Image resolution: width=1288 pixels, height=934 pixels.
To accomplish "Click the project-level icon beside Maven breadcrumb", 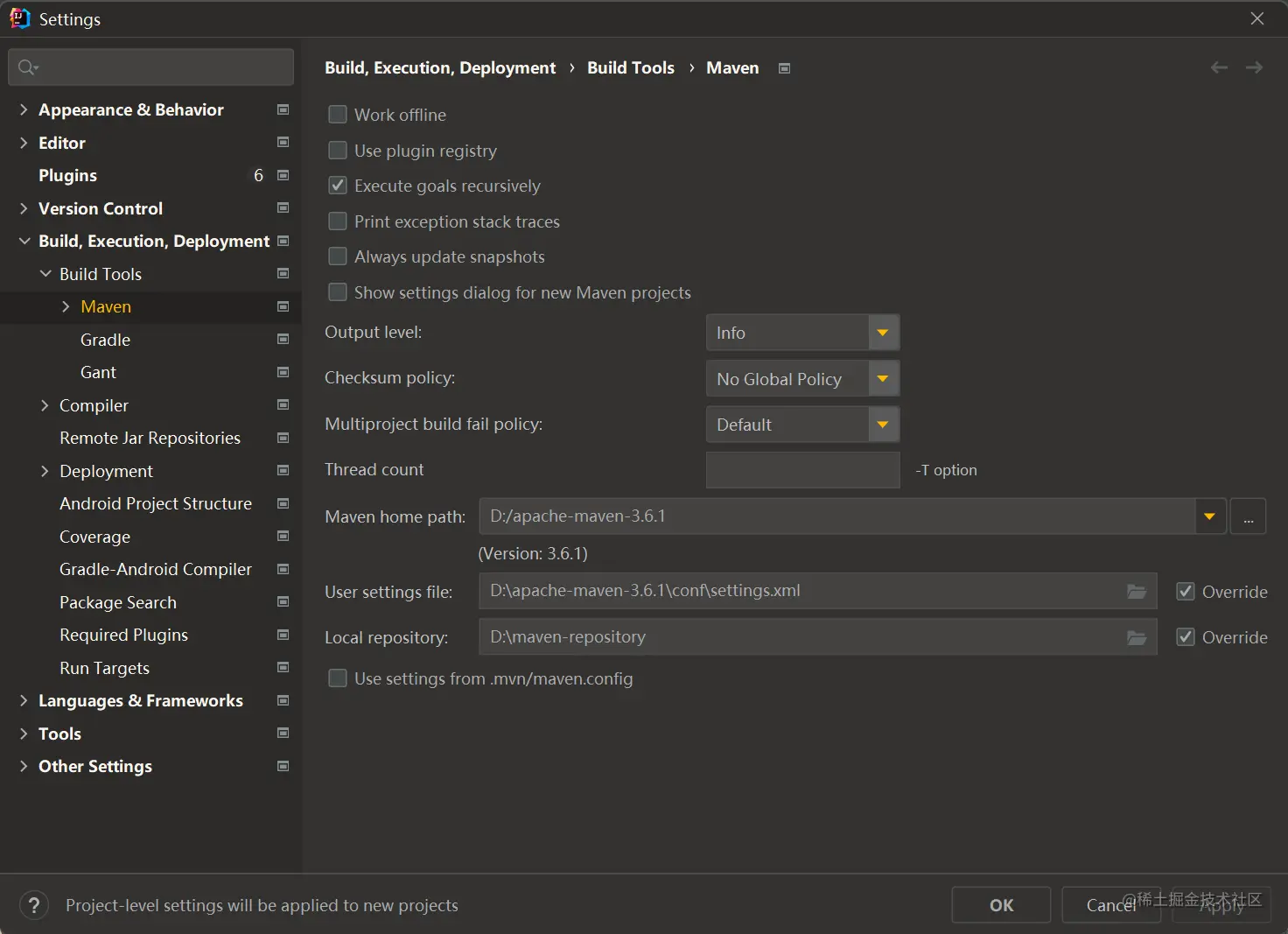I will pyautogui.click(x=785, y=68).
